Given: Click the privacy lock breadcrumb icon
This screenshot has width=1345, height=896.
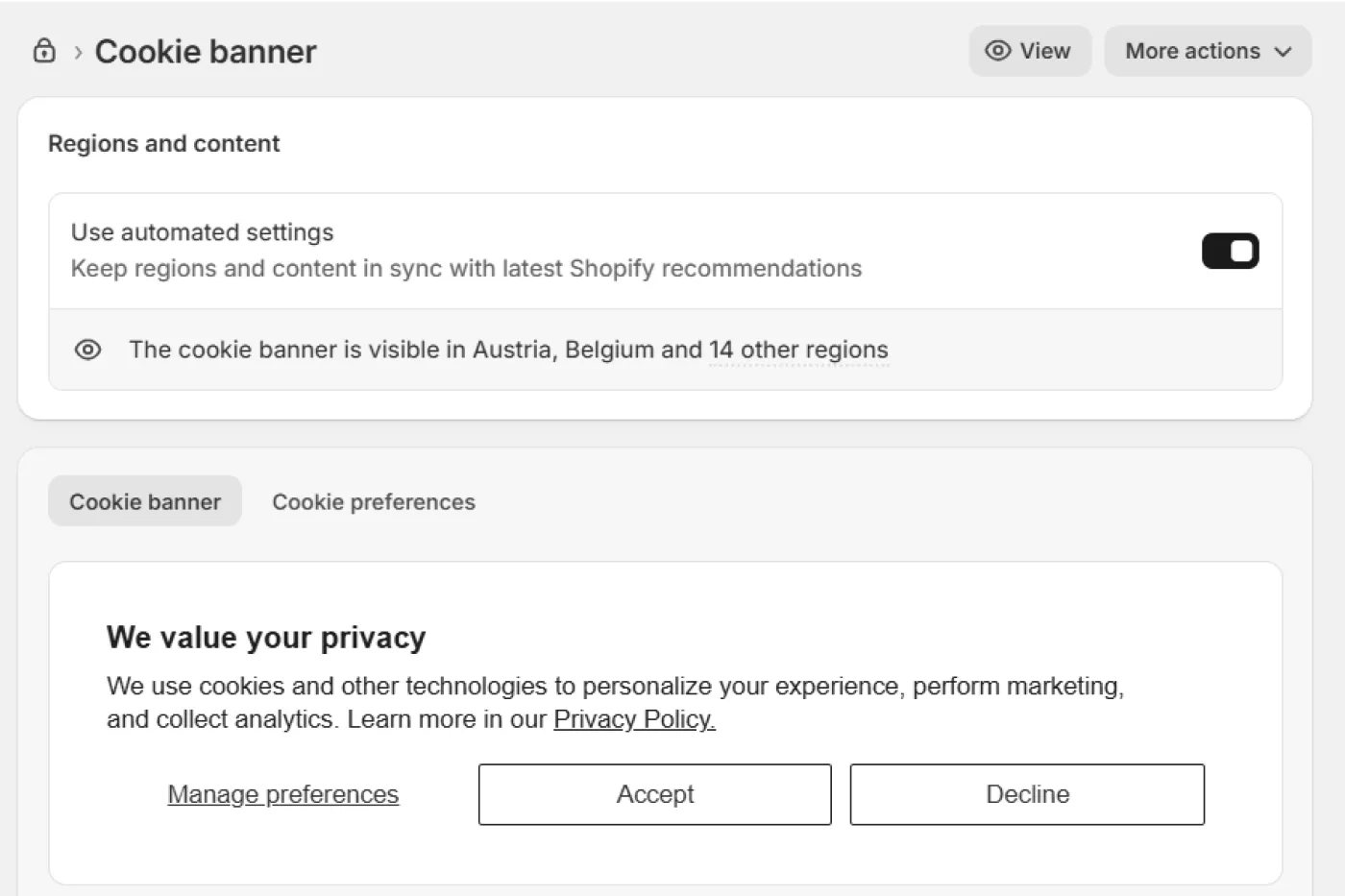Looking at the screenshot, I should click(x=44, y=51).
